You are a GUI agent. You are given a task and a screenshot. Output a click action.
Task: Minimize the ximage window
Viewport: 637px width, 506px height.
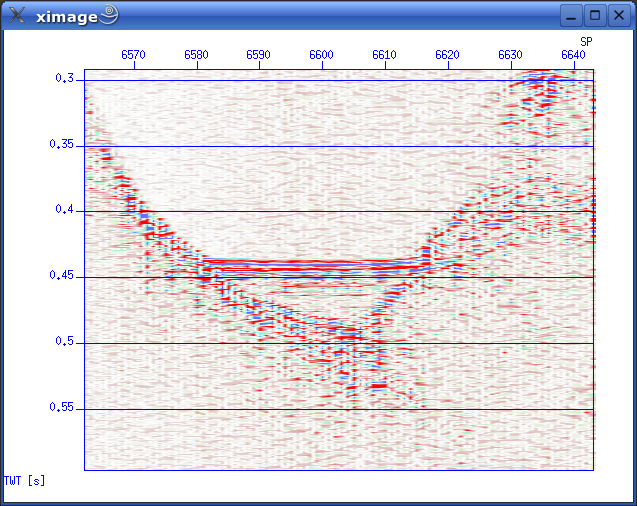point(570,15)
